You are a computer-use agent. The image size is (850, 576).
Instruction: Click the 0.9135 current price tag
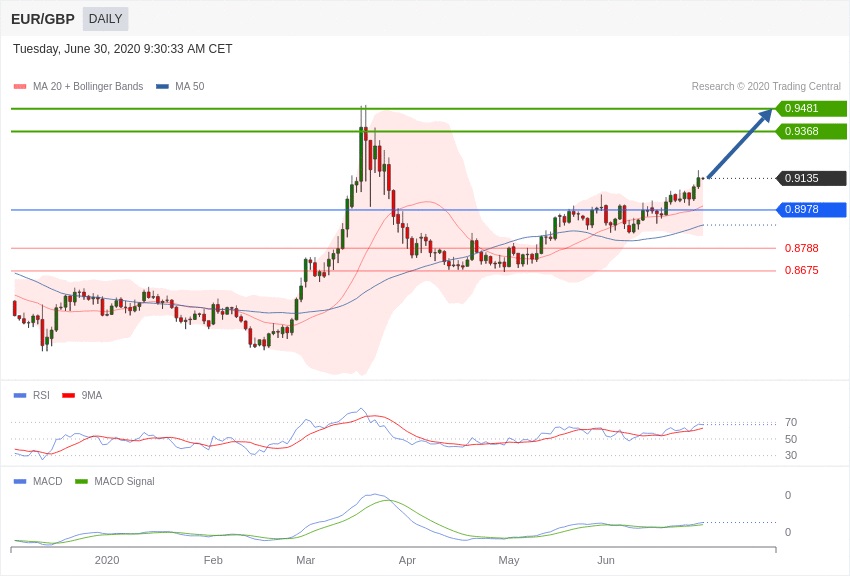click(810, 178)
